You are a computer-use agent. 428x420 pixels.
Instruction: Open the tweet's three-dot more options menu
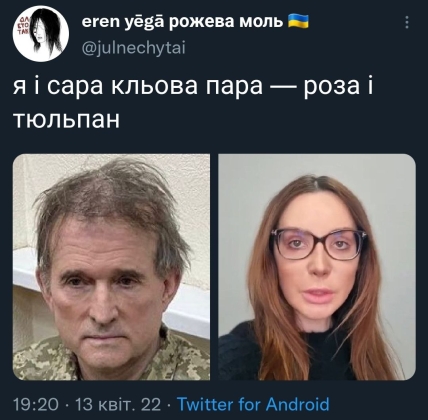coord(407,22)
